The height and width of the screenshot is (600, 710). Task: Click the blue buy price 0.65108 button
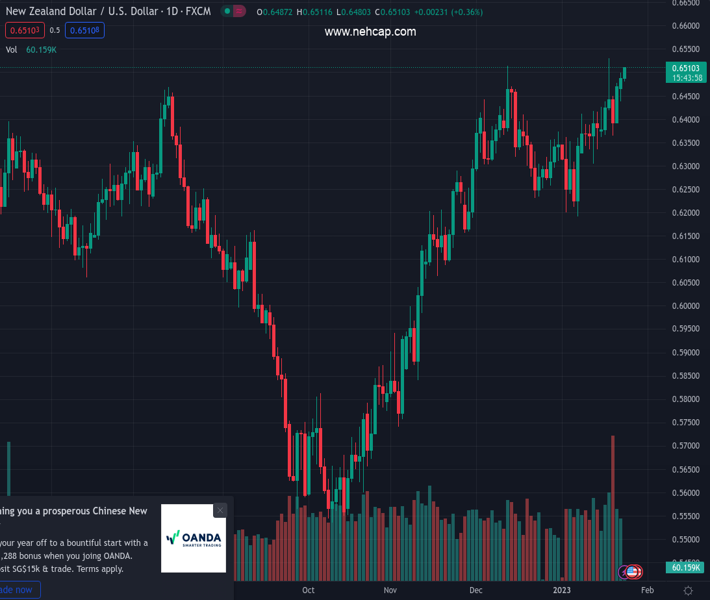click(x=85, y=30)
